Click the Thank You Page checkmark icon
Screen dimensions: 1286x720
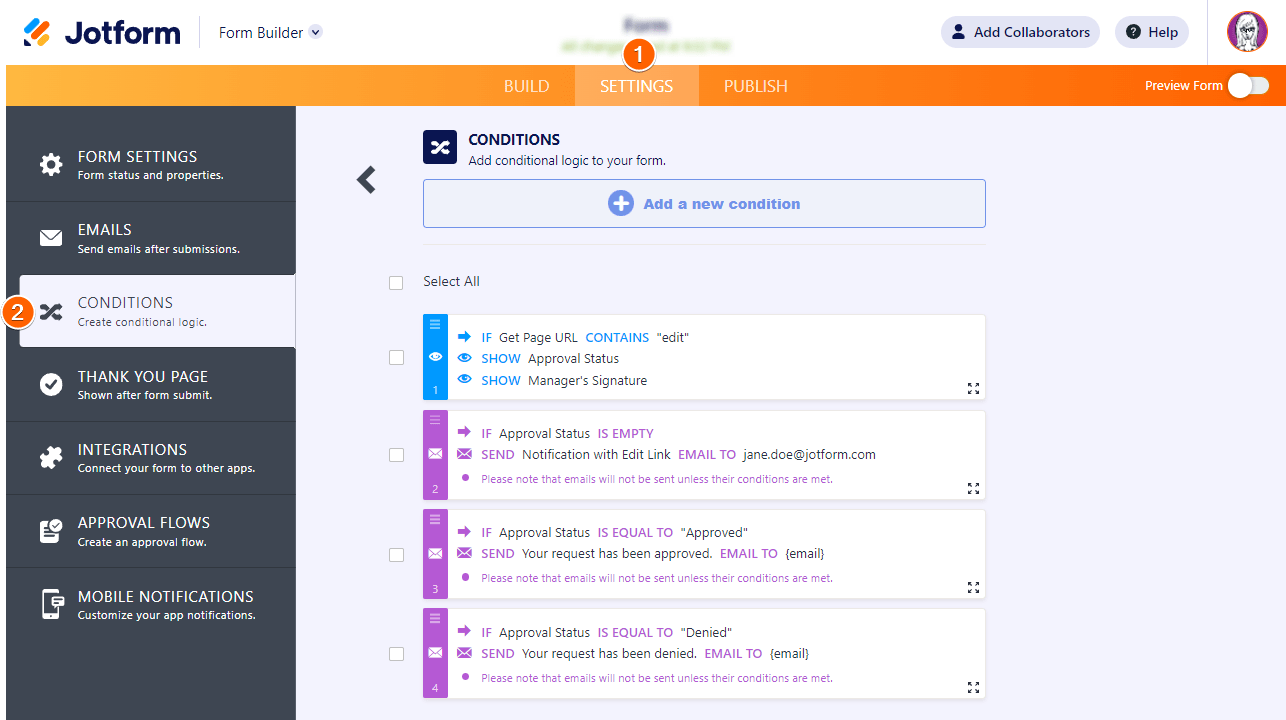tap(51, 384)
